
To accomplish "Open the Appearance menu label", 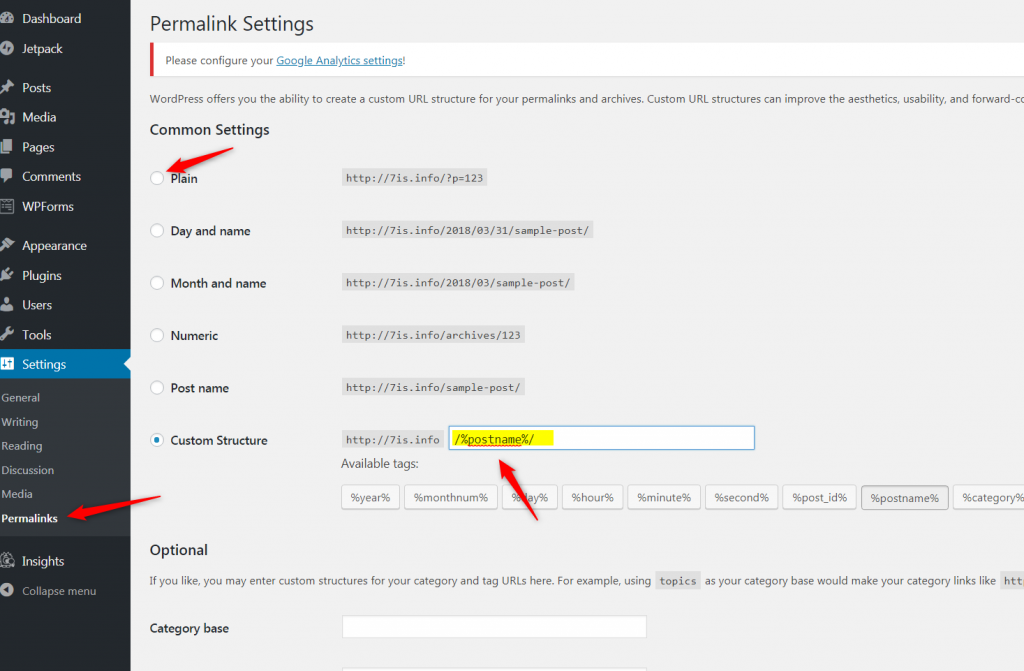I will tap(54, 246).
